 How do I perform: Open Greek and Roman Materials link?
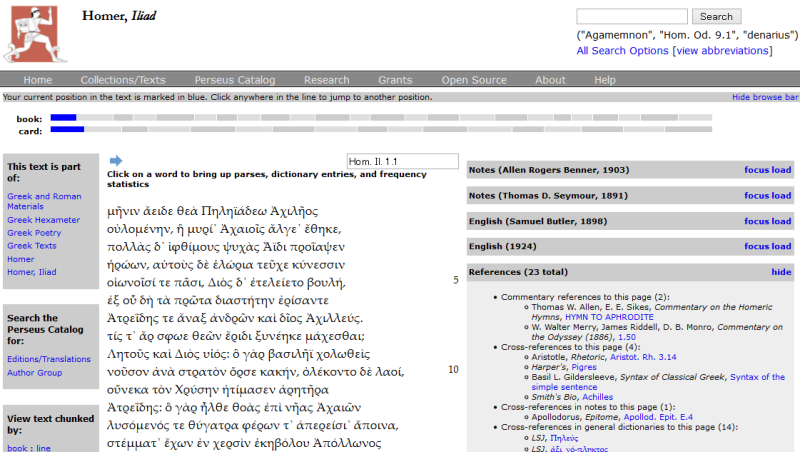(x=44, y=201)
